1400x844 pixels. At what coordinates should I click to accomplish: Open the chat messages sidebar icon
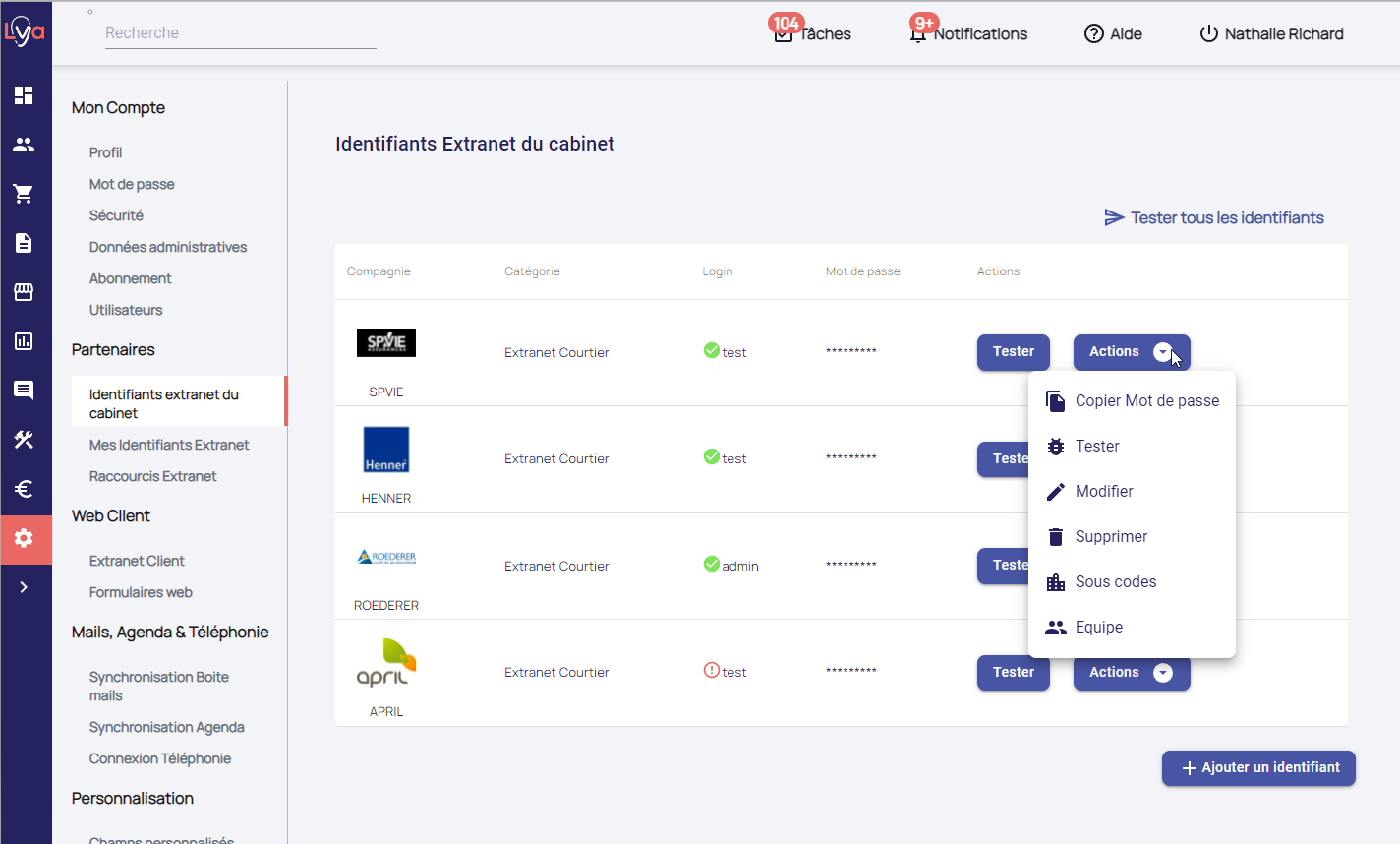point(24,391)
